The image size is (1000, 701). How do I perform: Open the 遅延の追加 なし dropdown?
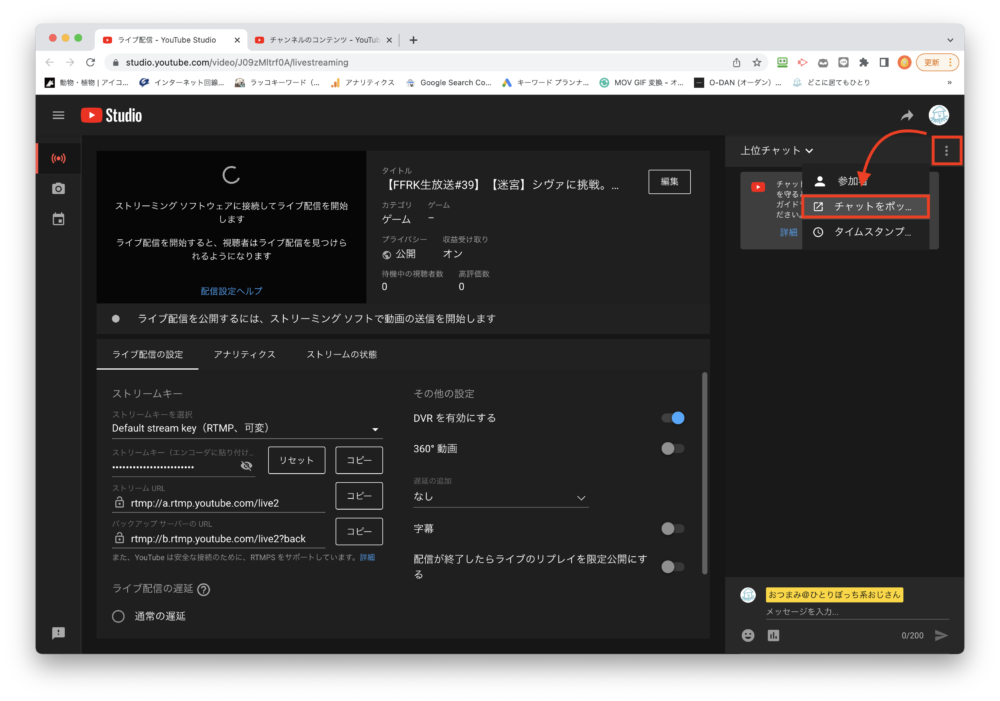(500, 497)
